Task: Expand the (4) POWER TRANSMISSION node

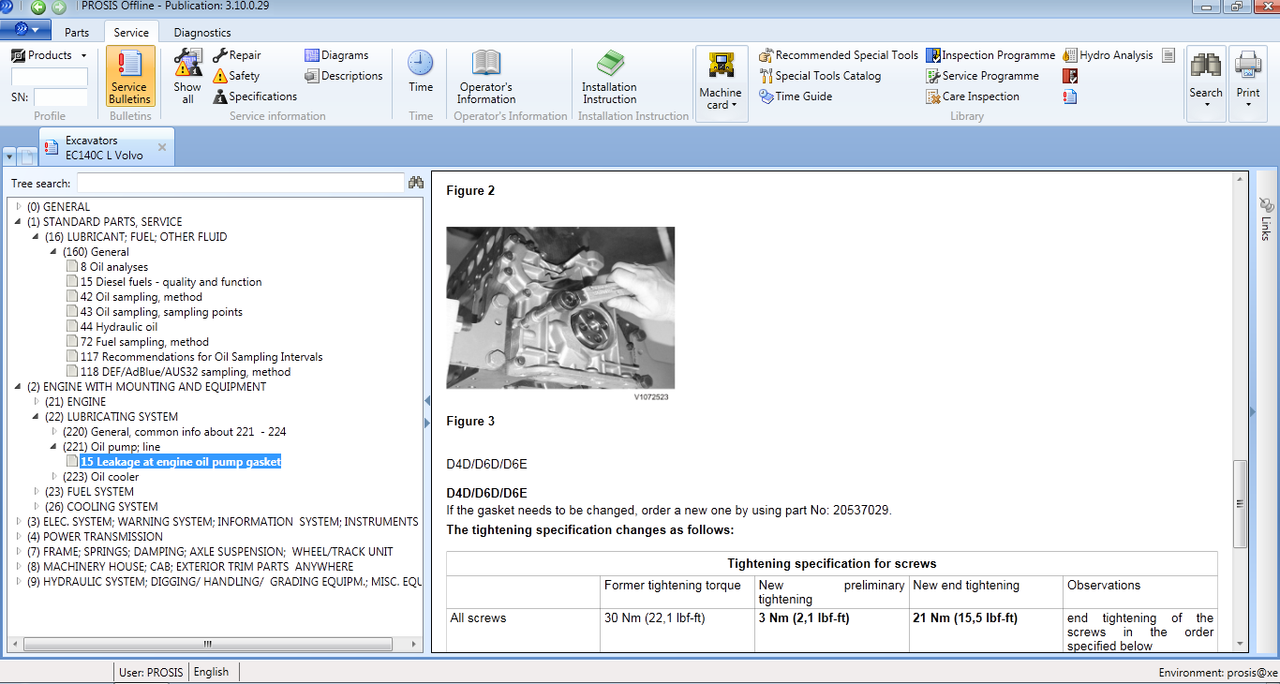Action: coord(19,536)
